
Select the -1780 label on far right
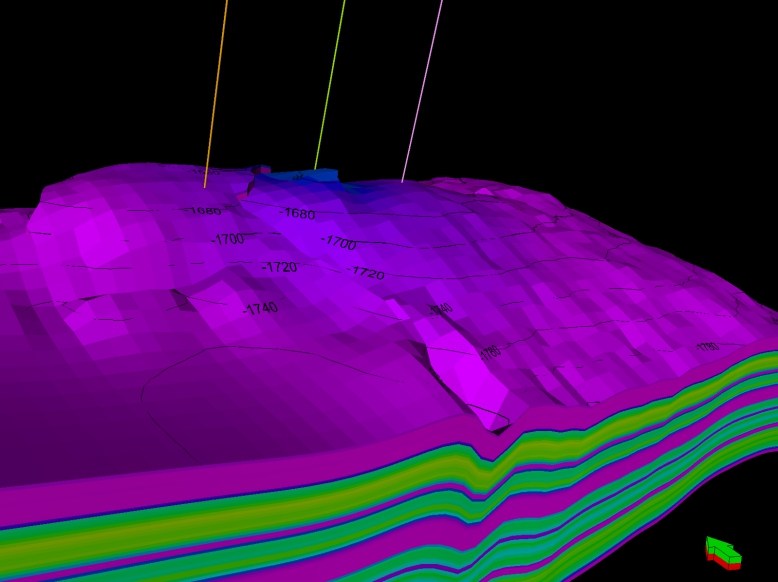(x=707, y=347)
